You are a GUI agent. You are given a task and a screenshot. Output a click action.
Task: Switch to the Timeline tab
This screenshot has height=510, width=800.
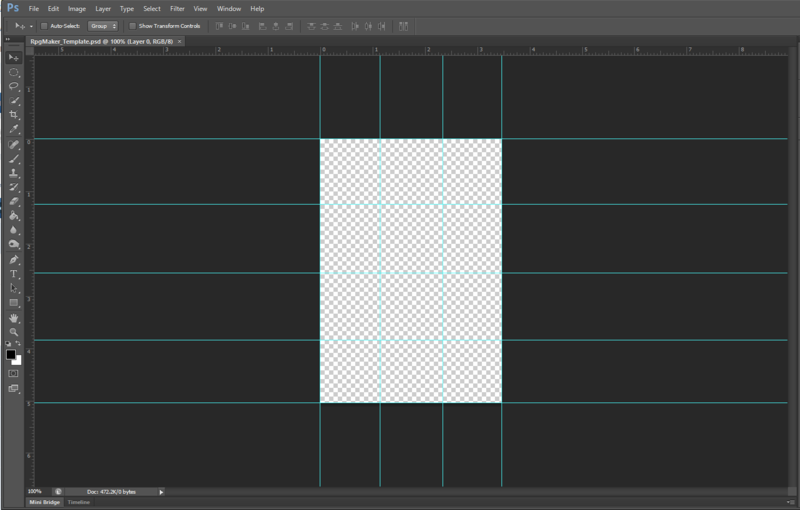tap(78, 502)
